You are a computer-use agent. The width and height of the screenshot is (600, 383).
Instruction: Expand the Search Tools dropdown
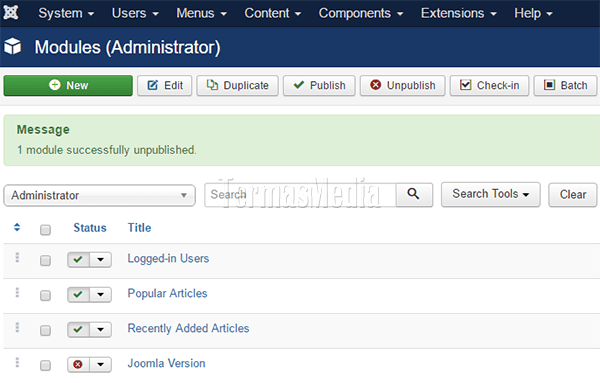[491, 194]
